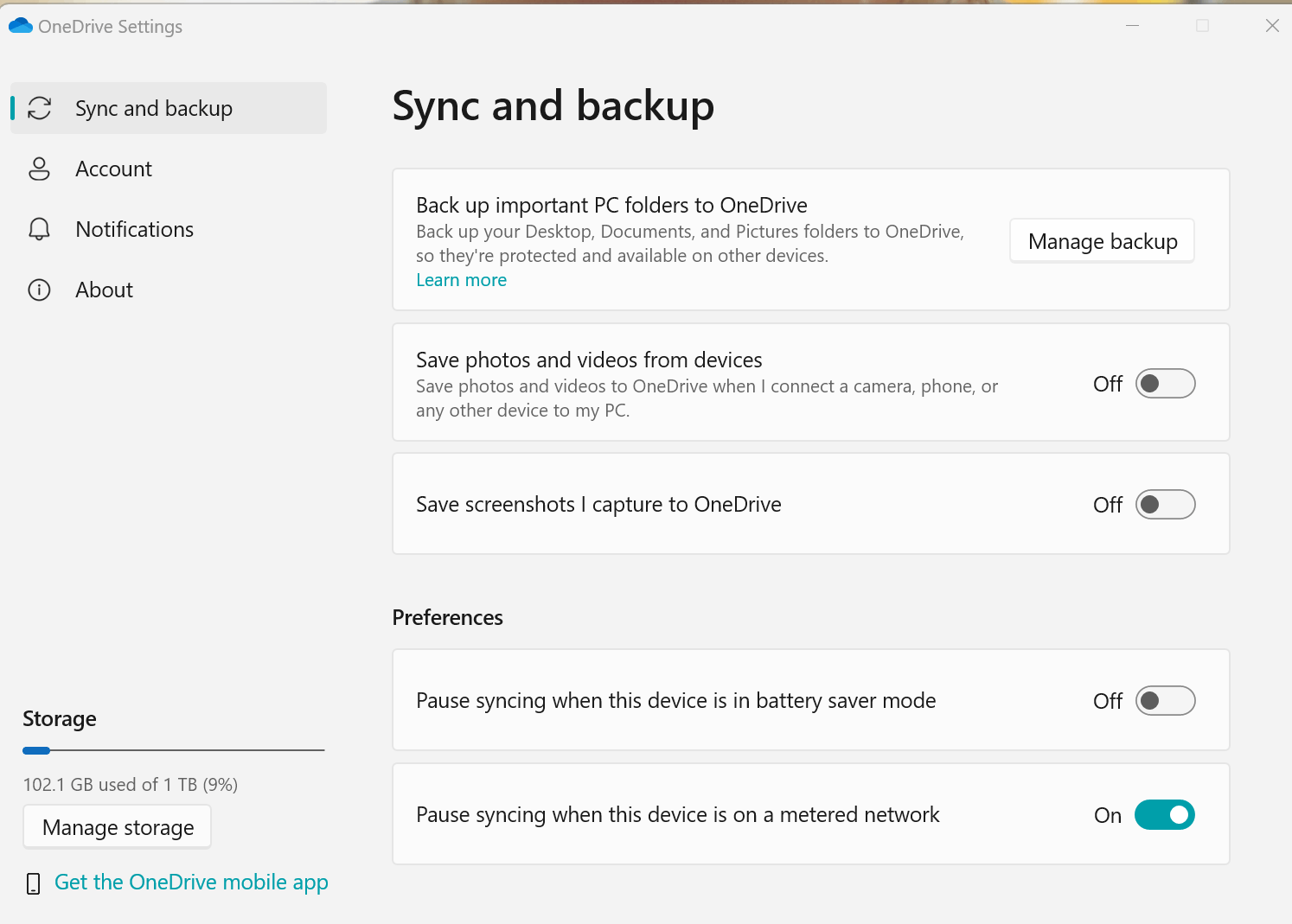Screen dimensions: 1292x924
Task: Click 'Back up important PC folders to OneDrive' title
Action: (x=611, y=205)
